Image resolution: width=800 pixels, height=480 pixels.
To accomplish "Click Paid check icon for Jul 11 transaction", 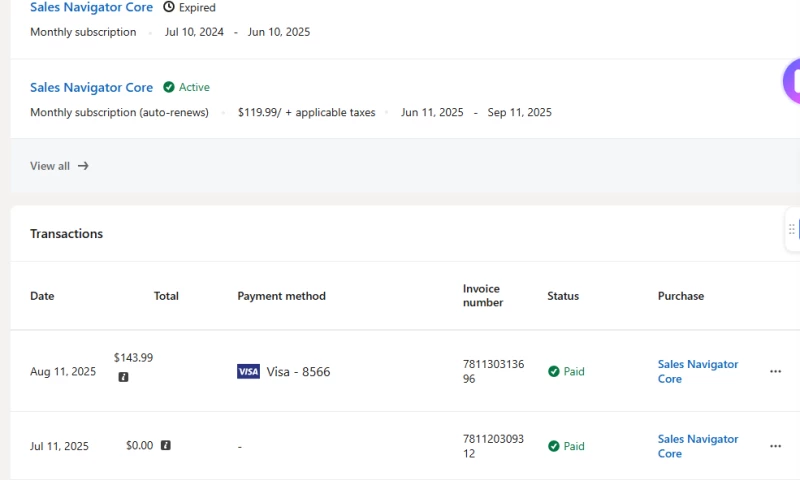I will 554,446.
